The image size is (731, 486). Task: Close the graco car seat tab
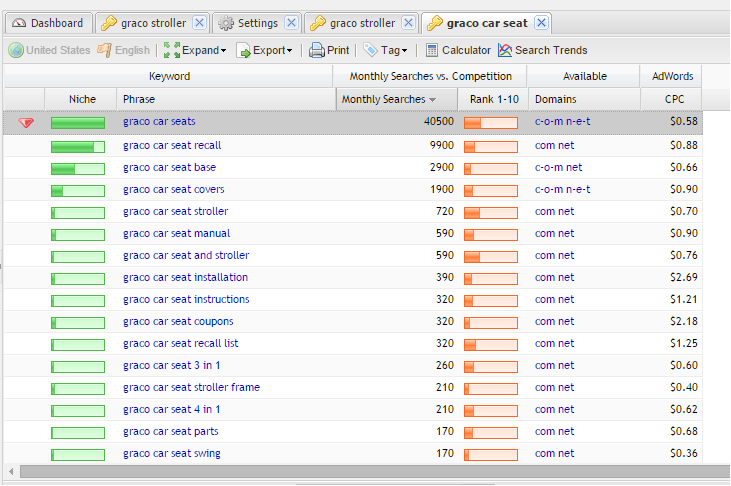point(541,22)
